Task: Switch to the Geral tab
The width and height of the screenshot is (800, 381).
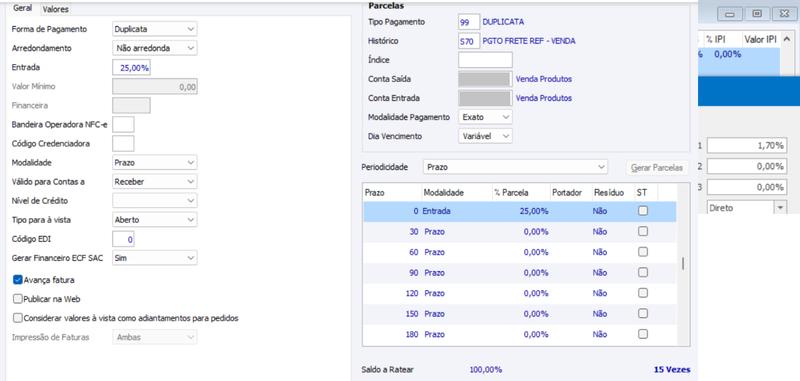Action: (x=22, y=9)
